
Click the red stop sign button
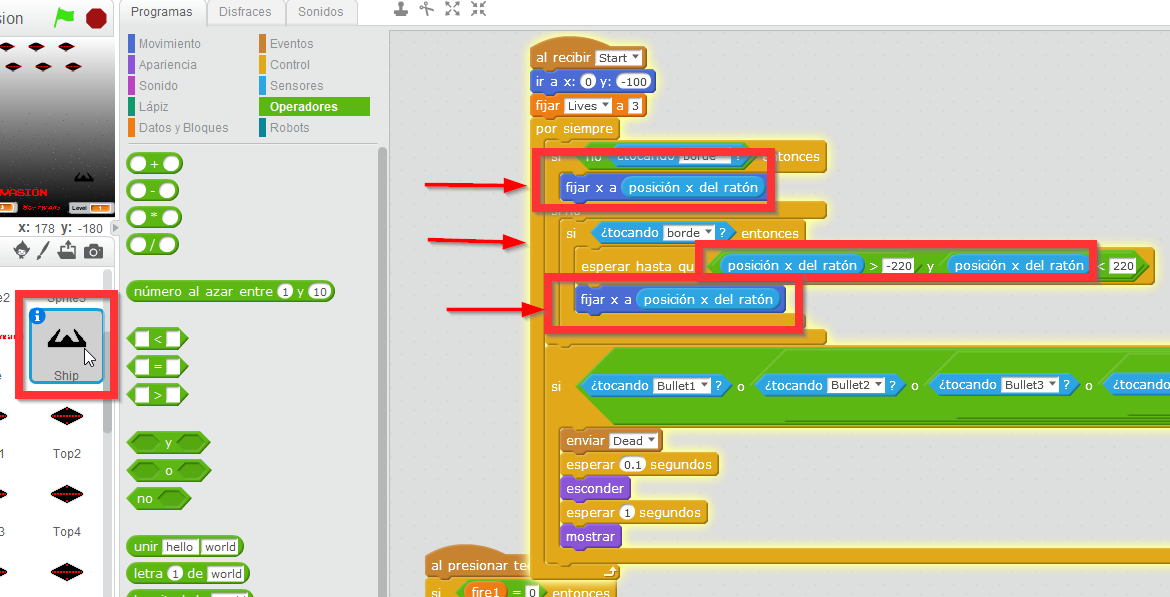(x=96, y=18)
